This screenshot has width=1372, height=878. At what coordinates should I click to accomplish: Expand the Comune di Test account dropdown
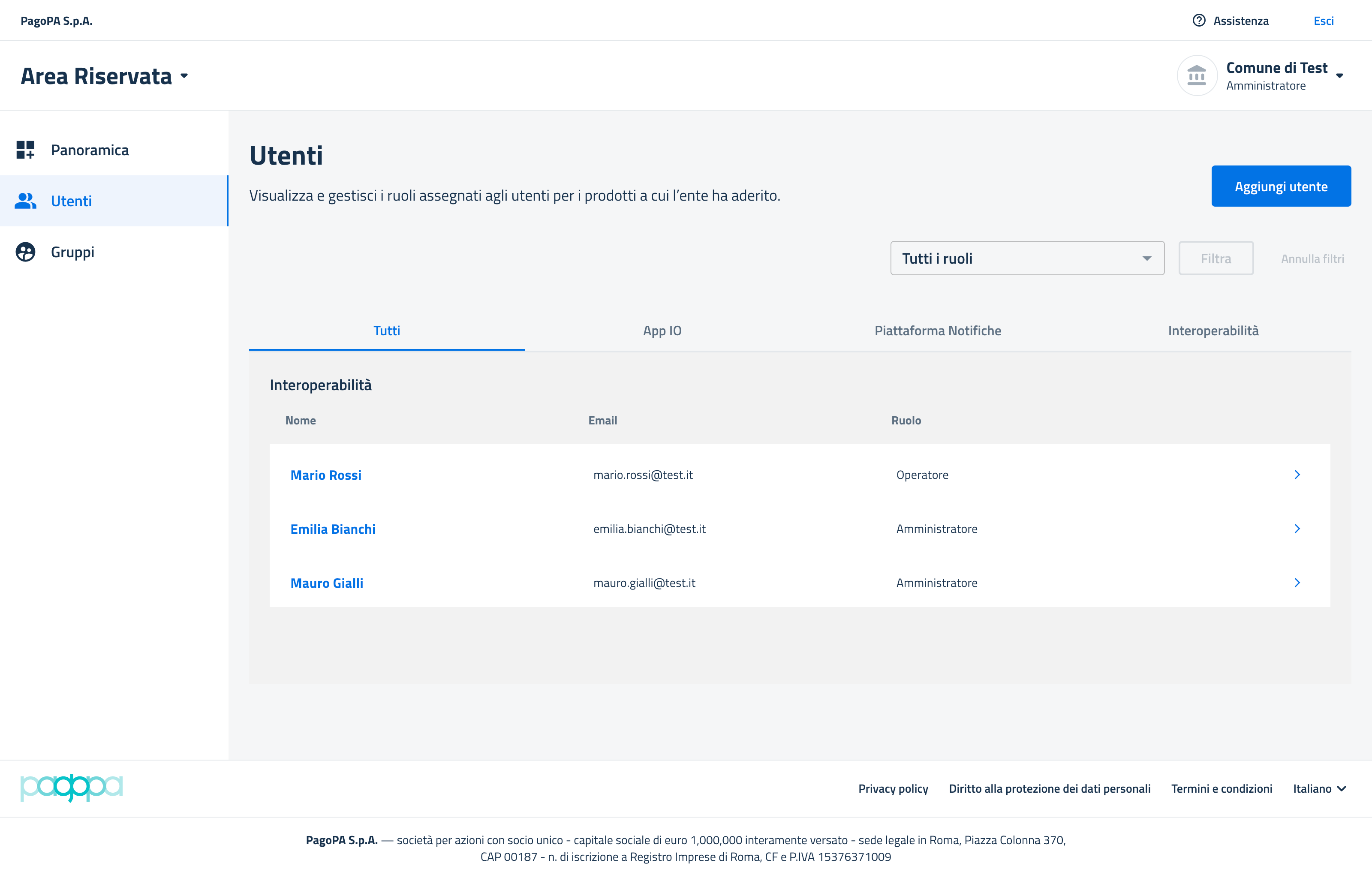point(1339,76)
